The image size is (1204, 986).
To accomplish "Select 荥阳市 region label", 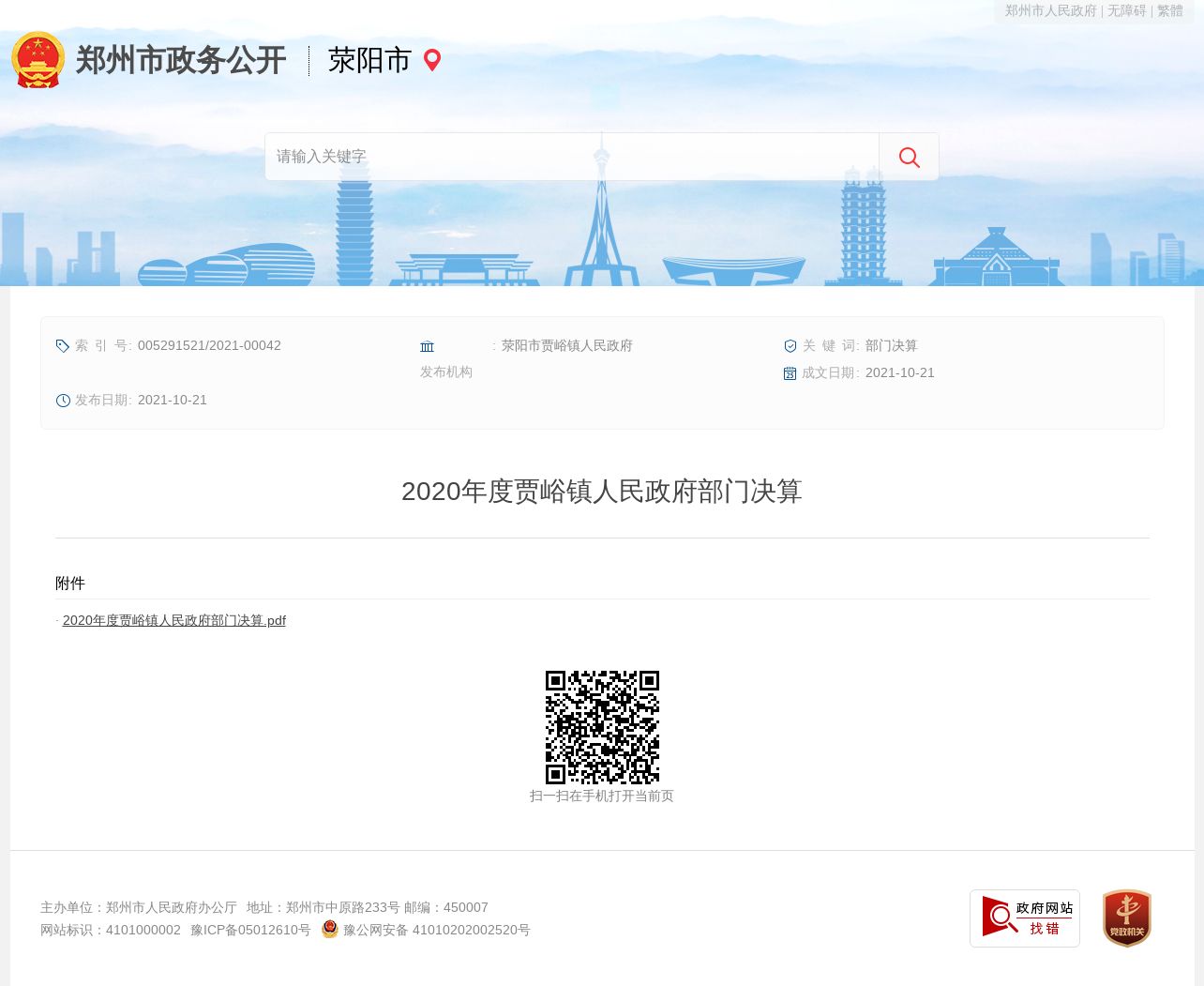I will pos(369,60).
